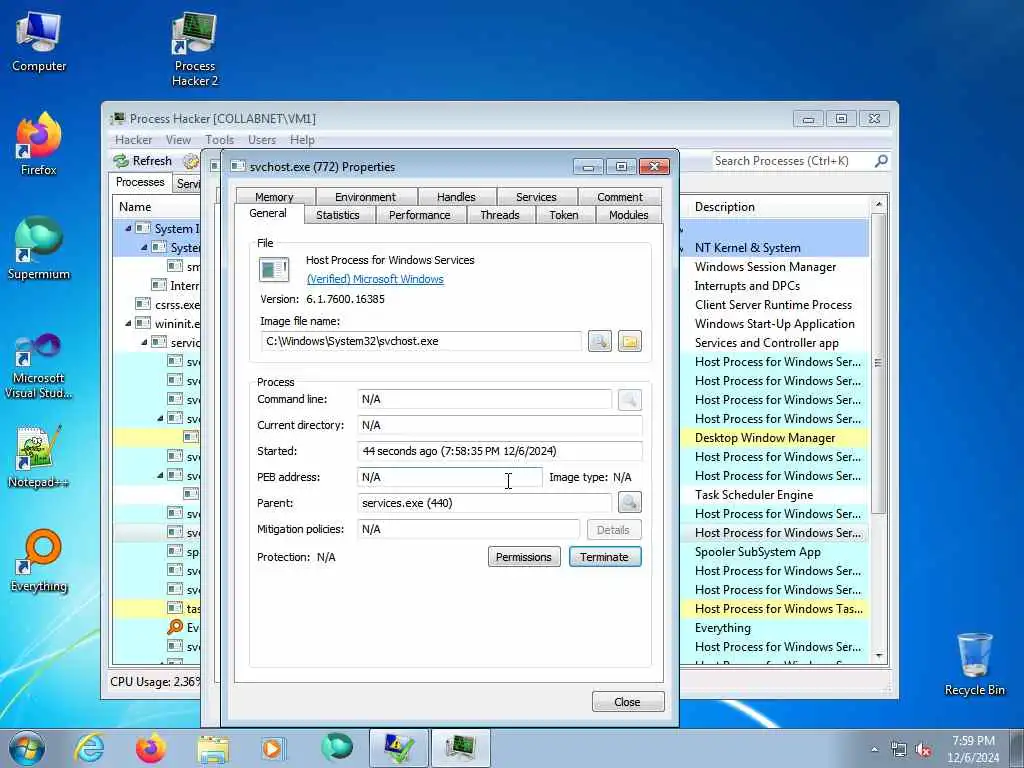
Task: Click the Close button in Properties dialog
Action: tap(628, 701)
